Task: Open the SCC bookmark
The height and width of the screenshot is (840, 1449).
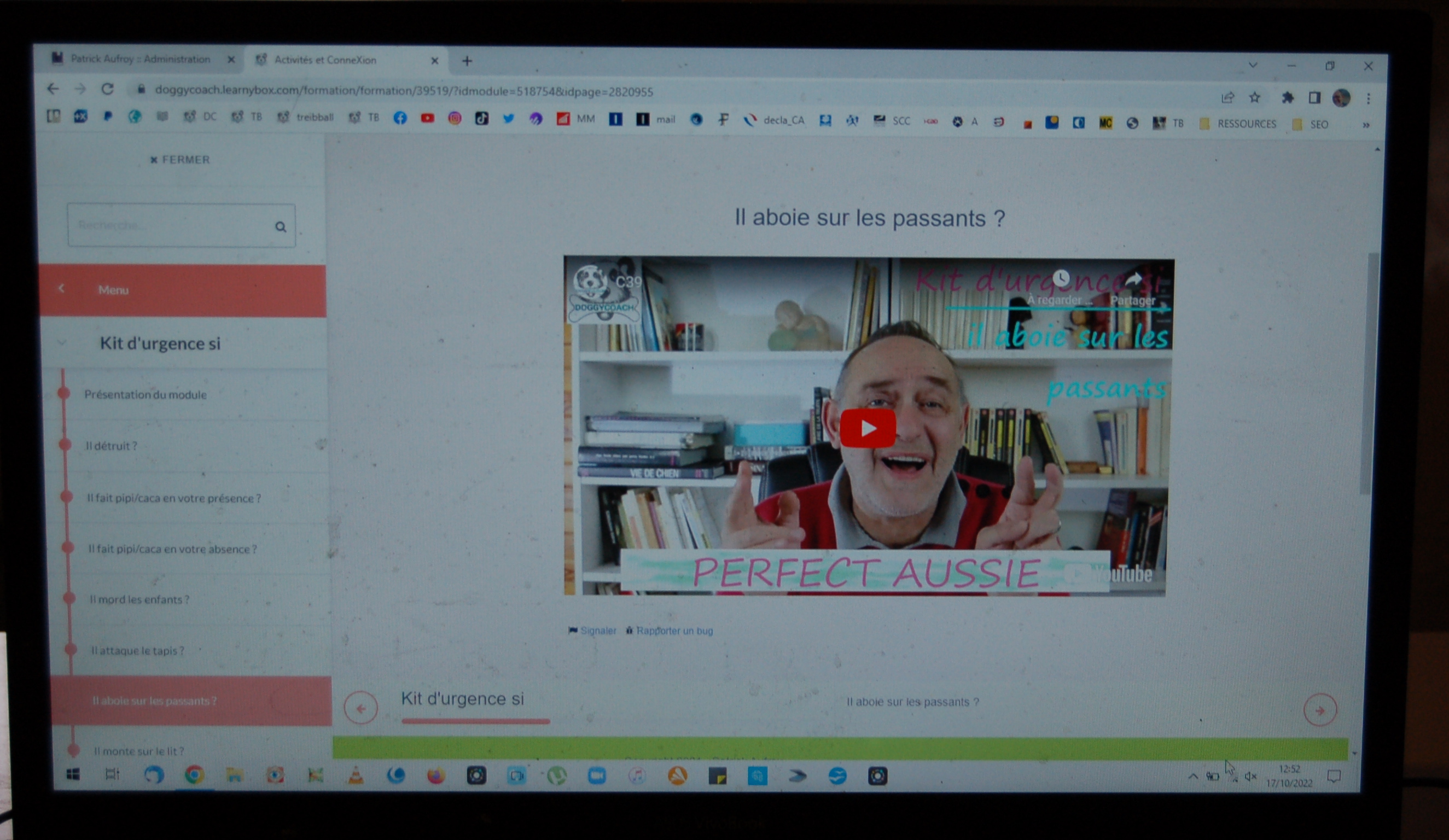Action: (892, 121)
